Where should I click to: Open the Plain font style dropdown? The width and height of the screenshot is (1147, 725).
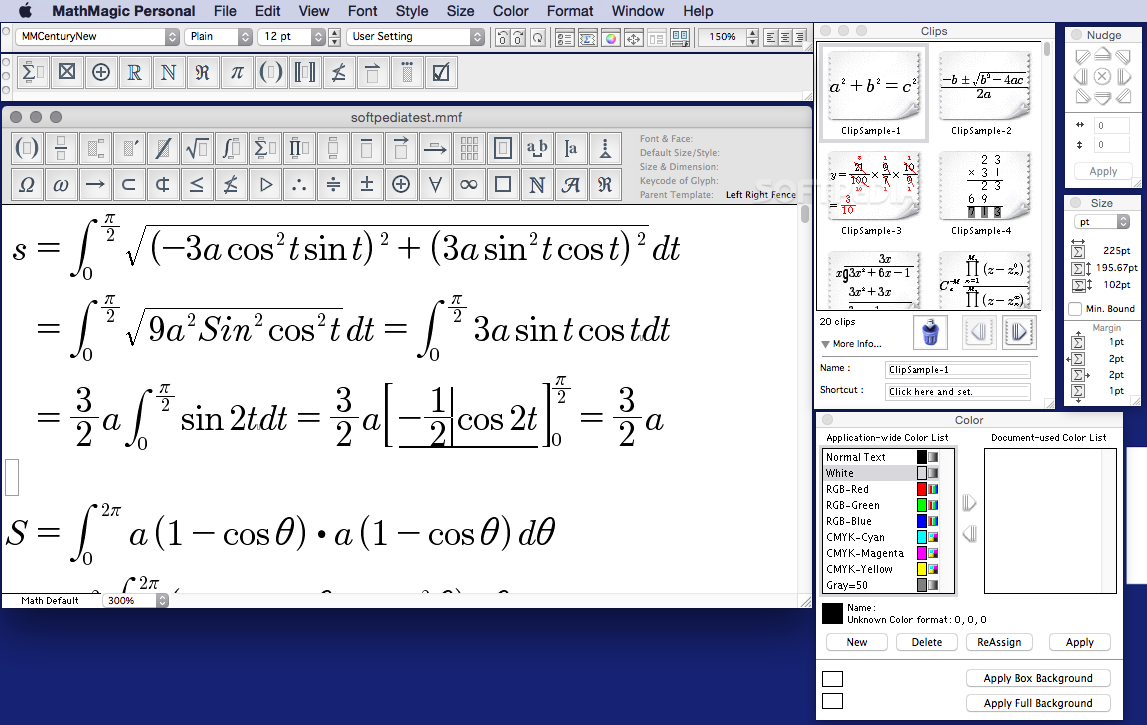tap(218, 37)
